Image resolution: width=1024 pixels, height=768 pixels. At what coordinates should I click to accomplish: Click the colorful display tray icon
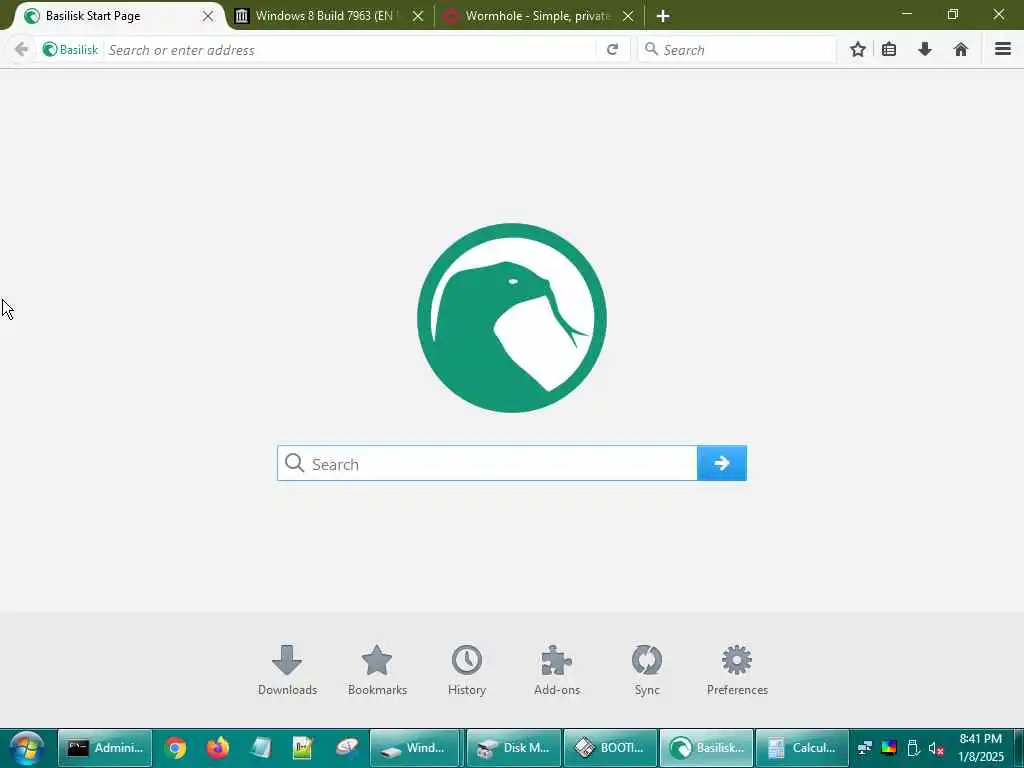pyautogui.click(x=889, y=748)
